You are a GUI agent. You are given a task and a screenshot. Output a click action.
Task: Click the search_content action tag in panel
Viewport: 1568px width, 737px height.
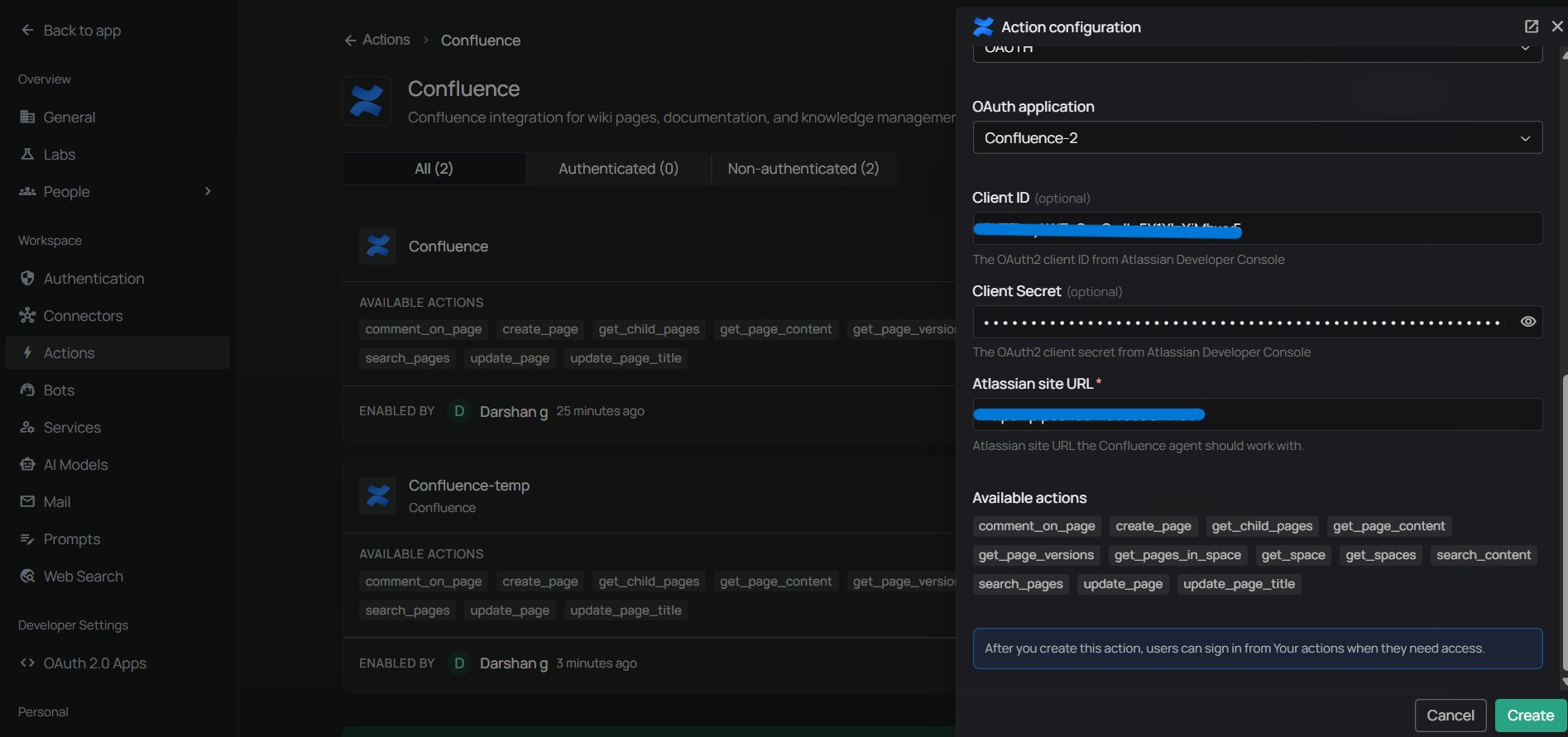click(1484, 555)
